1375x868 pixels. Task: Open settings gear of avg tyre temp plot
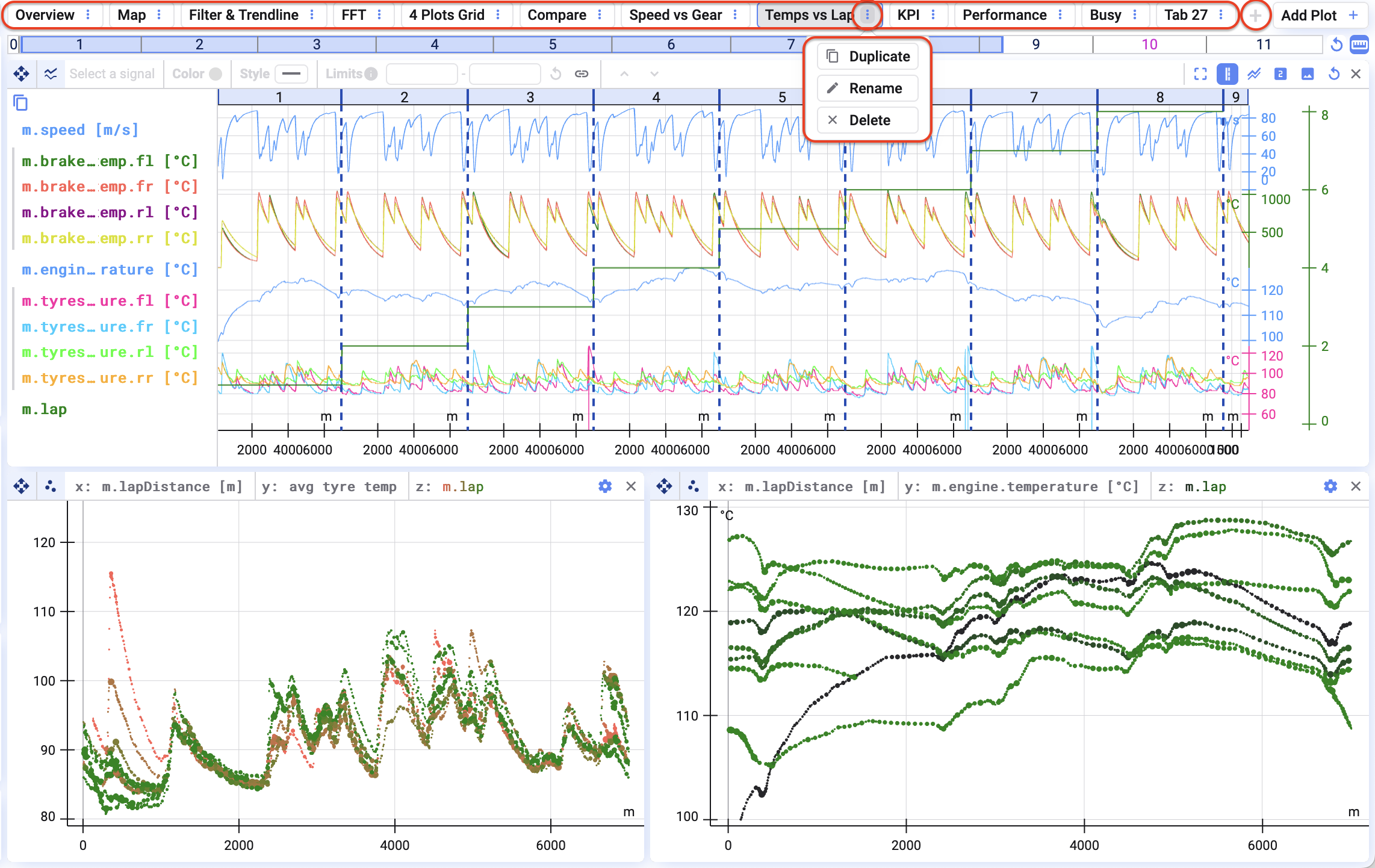605,486
